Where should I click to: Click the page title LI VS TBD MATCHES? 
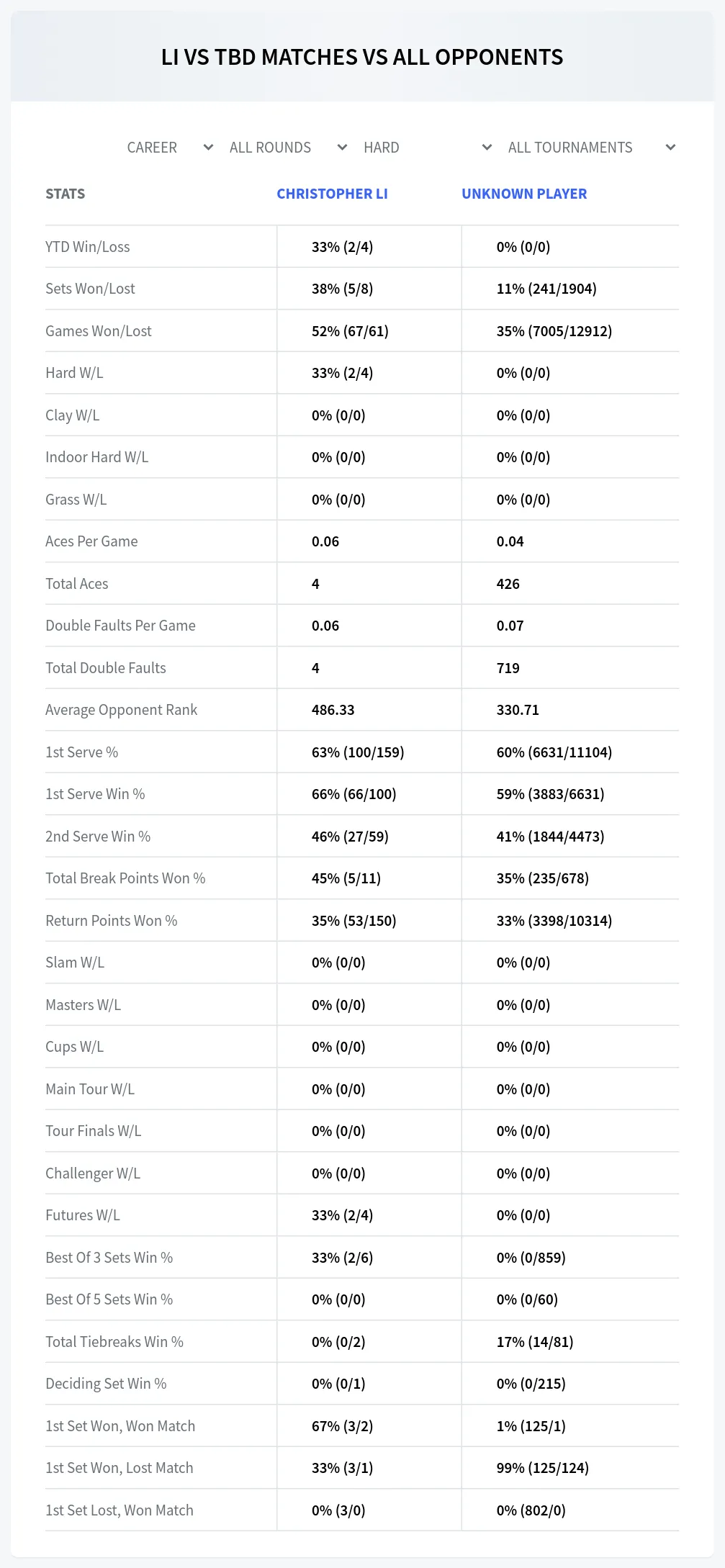coord(362,57)
